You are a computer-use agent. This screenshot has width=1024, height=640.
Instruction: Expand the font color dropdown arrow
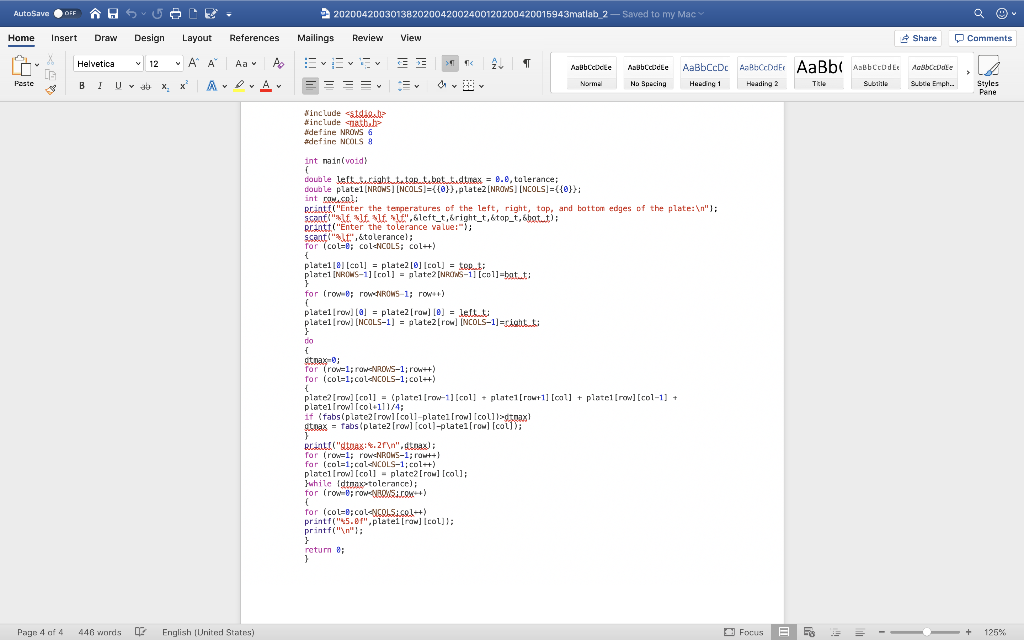click(279, 86)
